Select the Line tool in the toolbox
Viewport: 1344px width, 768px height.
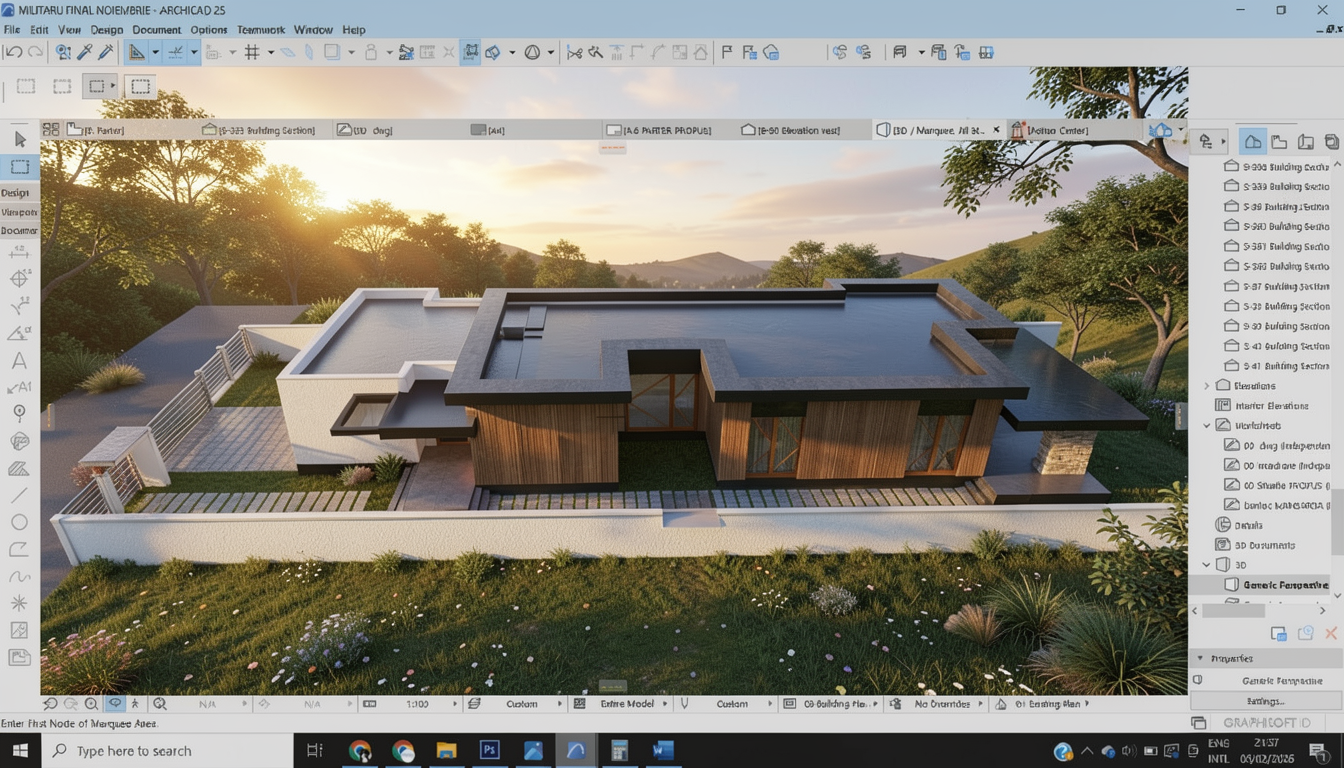[x=19, y=495]
